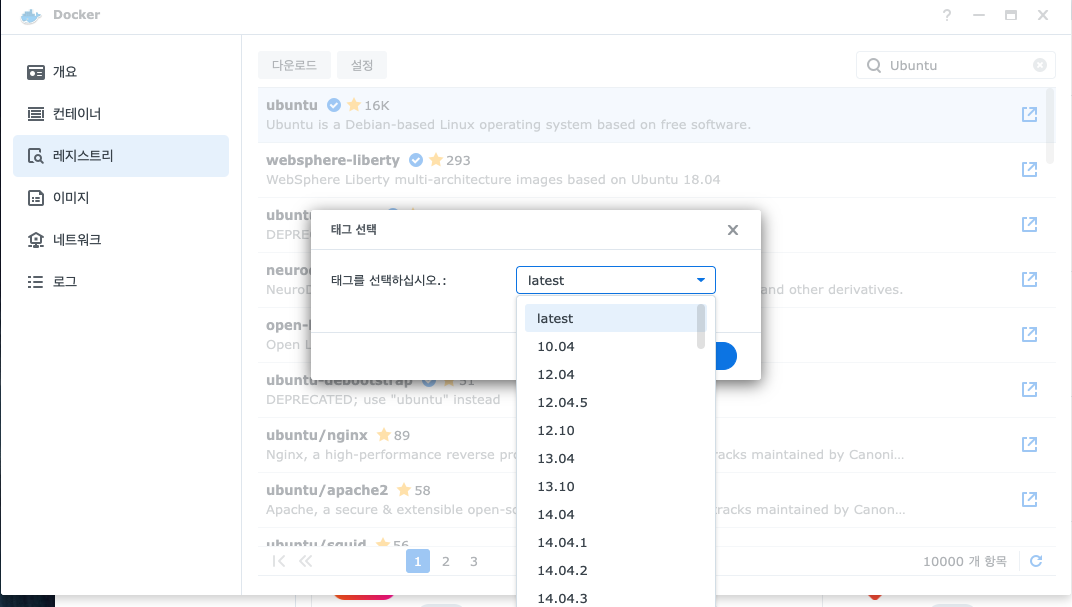Viewport: 1072px width, 607px height.
Task: Click the 레지스트리 search-document icon
Action: [x=36, y=156]
